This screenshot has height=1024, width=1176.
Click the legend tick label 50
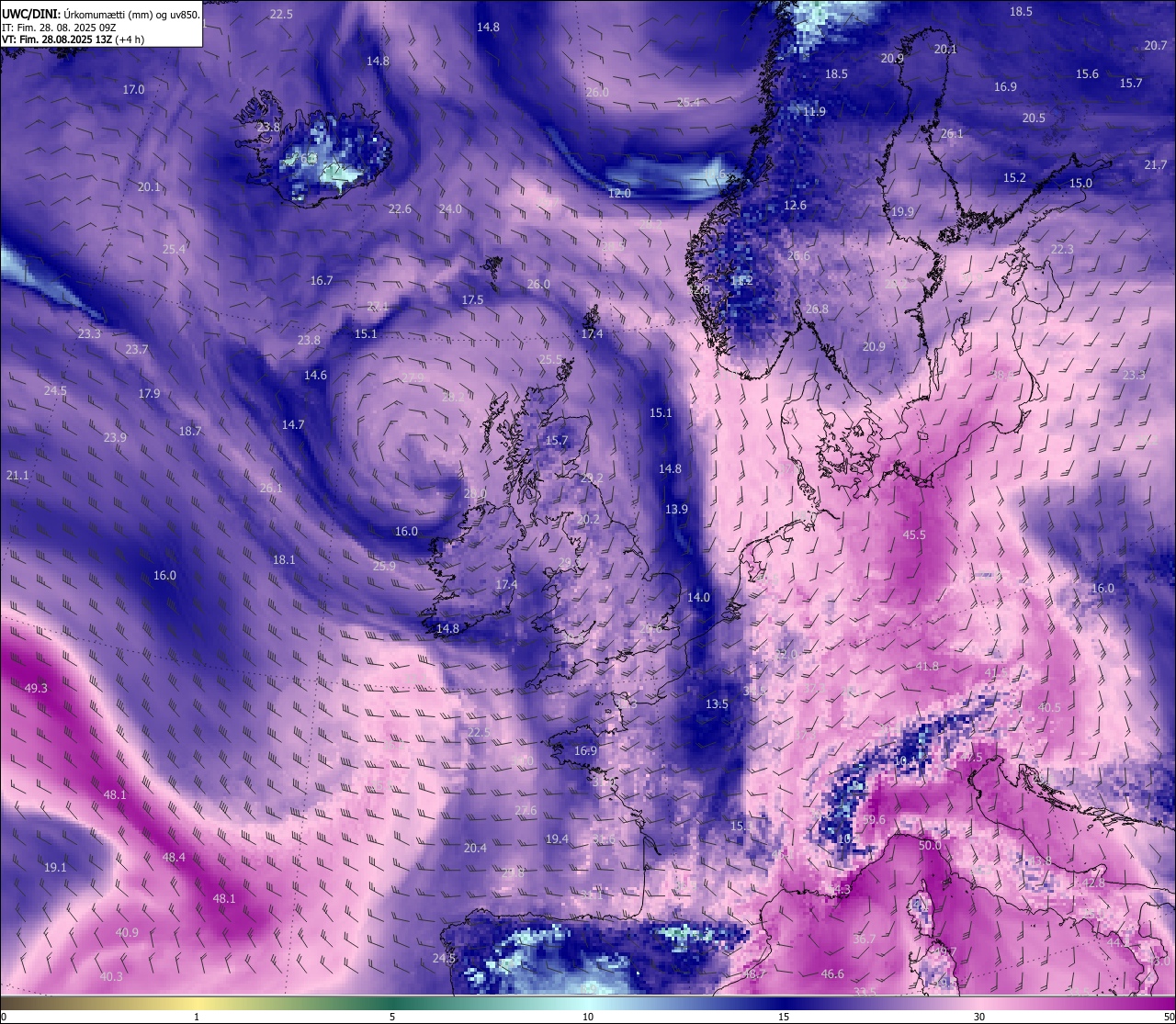tap(1169, 1017)
